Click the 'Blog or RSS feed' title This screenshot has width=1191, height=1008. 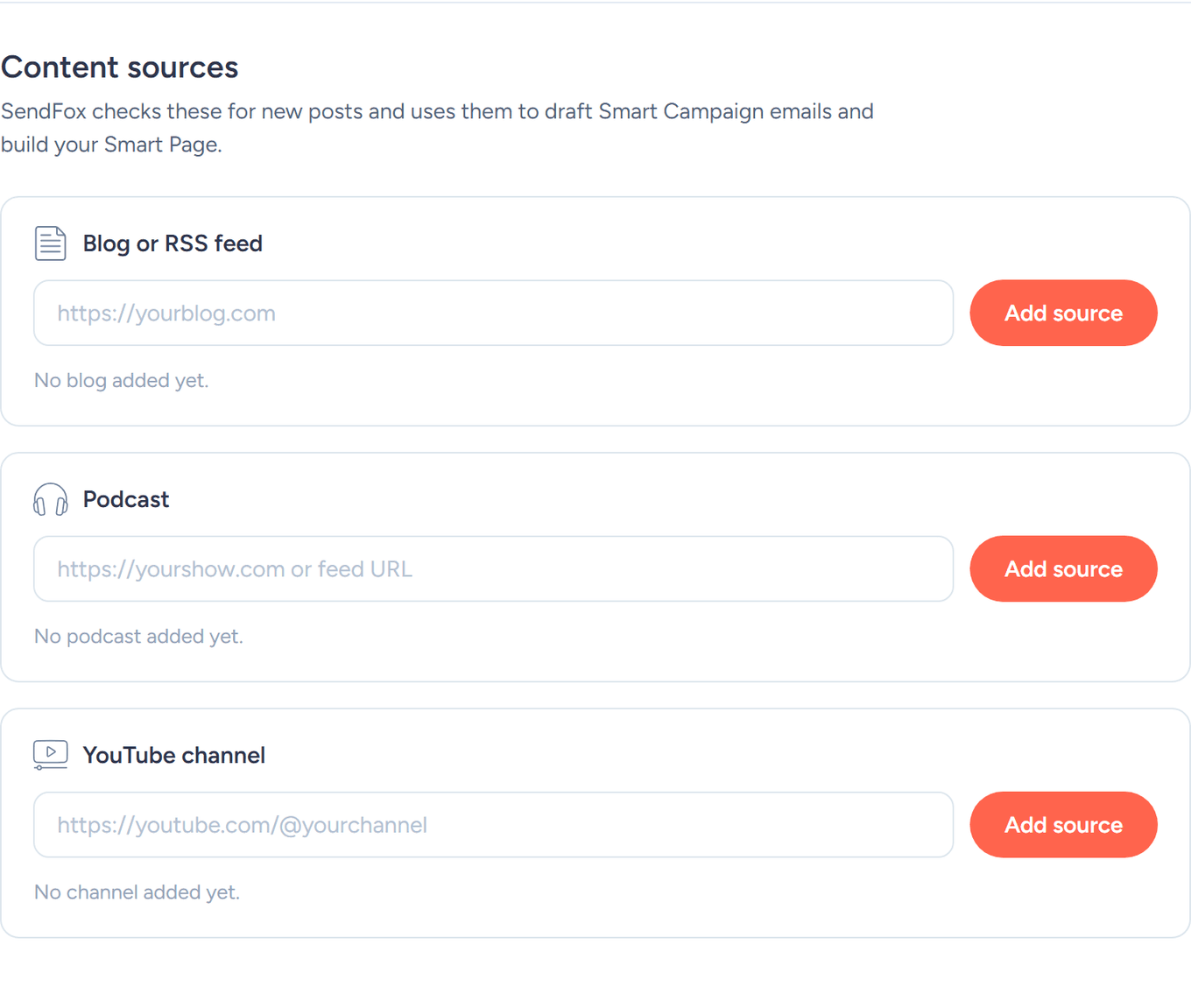(173, 243)
